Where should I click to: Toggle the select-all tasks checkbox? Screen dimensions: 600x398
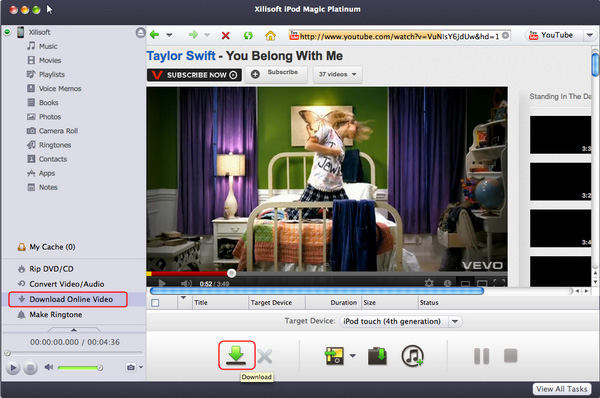[x=155, y=303]
